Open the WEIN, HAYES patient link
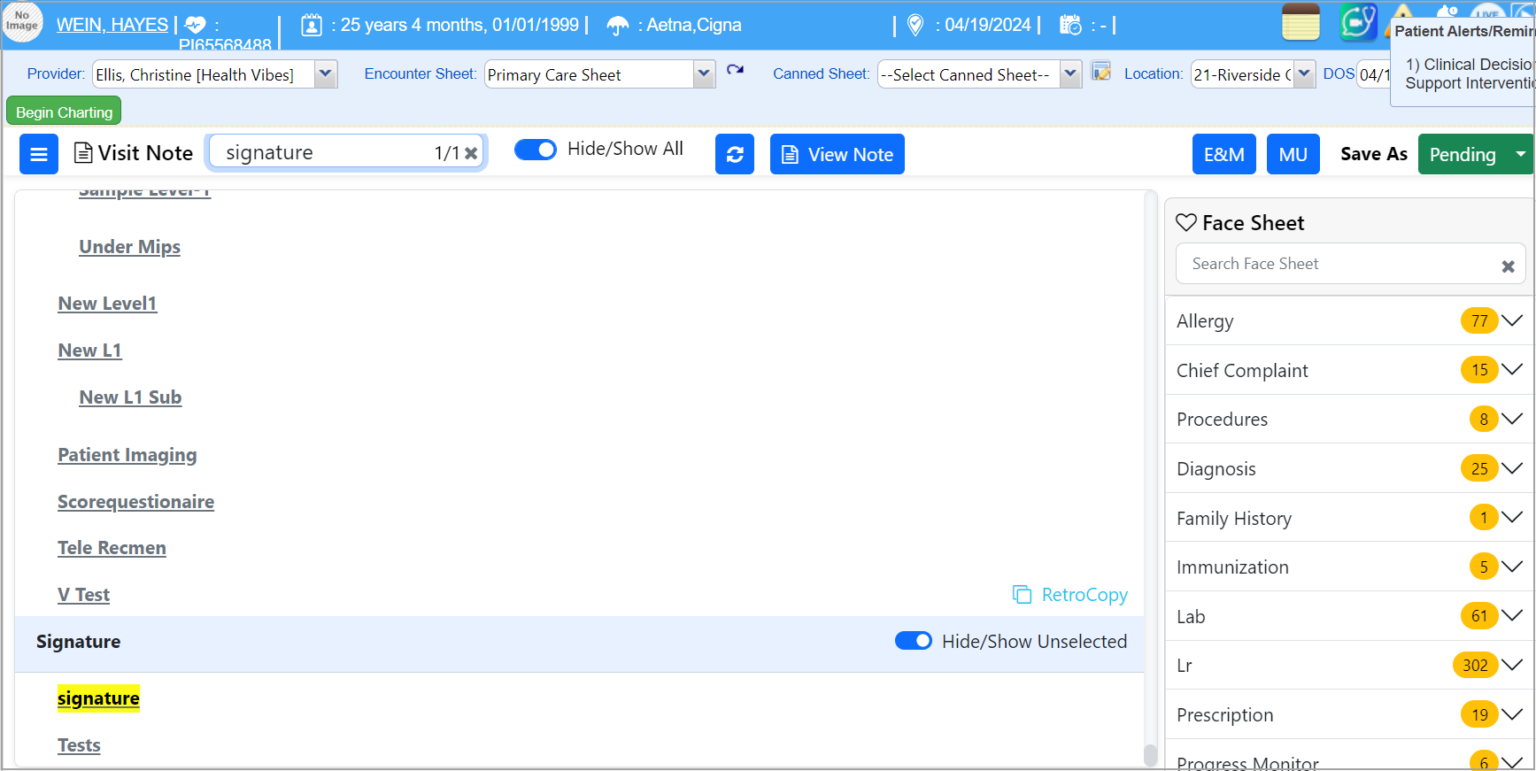Screen dimensions: 1536x771 tap(112, 24)
